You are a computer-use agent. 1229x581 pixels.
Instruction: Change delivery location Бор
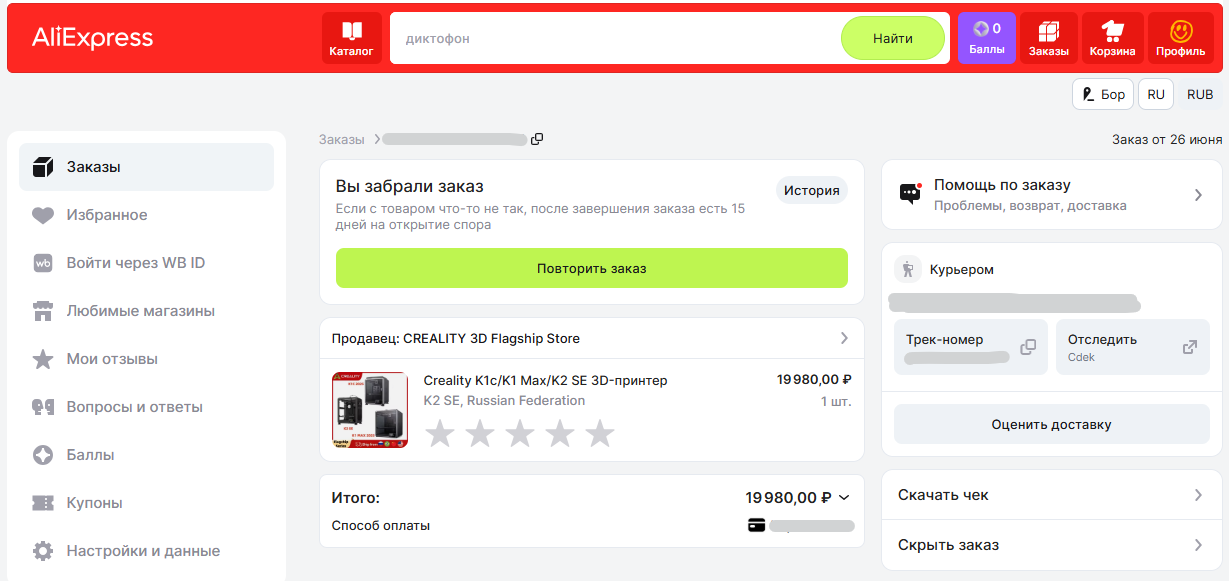pyautogui.click(x=1103, y=94)
